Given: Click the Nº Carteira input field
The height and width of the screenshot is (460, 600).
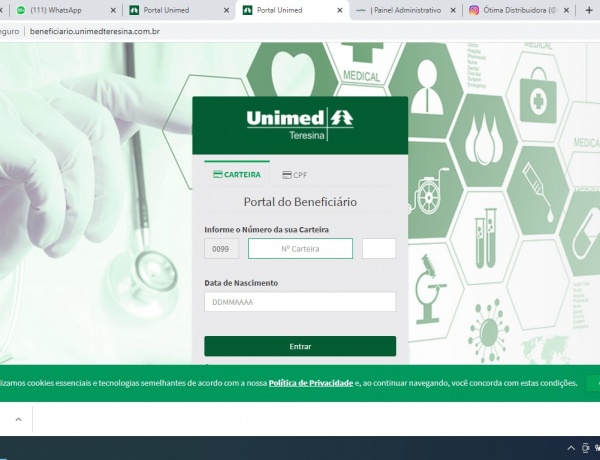Looking at the screenshot, I should click(300, 249).
